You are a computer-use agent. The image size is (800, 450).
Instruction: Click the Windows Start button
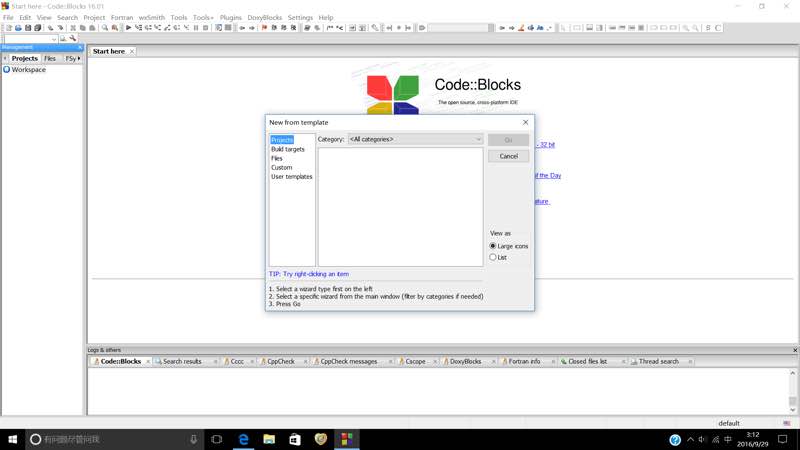click(13, 439)
